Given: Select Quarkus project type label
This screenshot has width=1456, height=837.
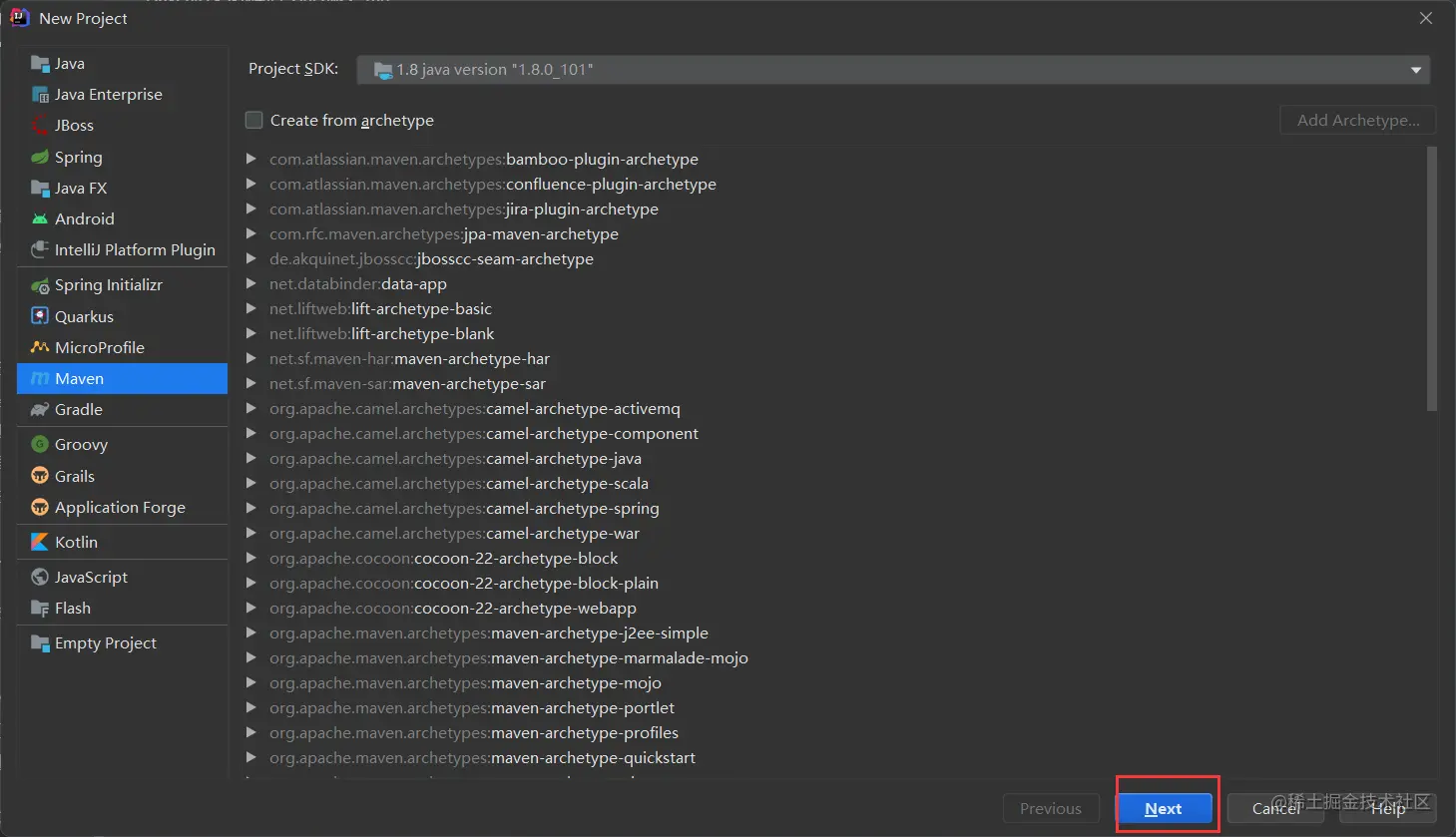Looking at the screenshot, I should [x=84, y=316].
